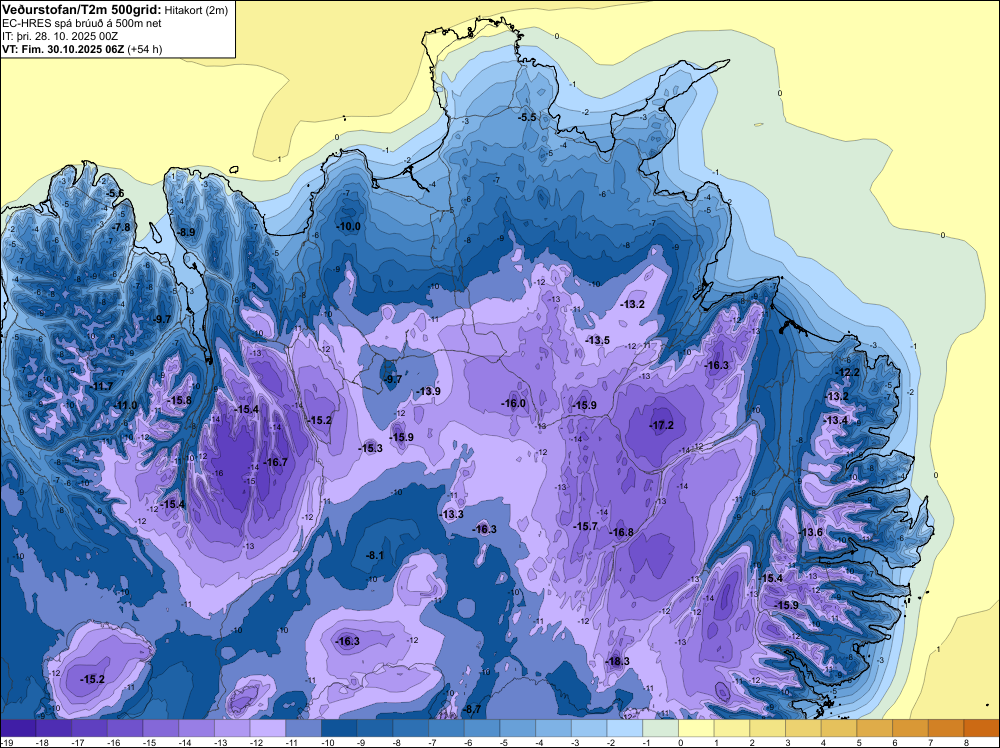The width and height of the screenshot is (1000, 748).
Task: Click the -5.6 temperature label
Action: click(115, 194)
